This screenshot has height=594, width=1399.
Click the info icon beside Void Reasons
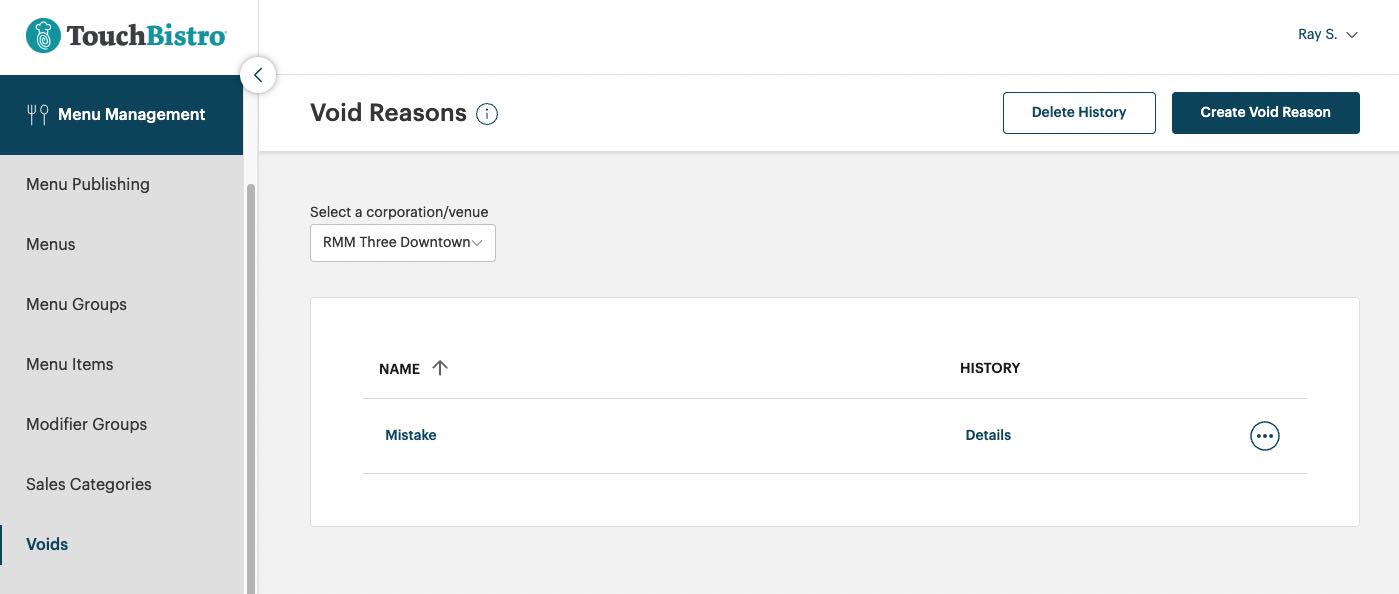click(x=486, y=113)
